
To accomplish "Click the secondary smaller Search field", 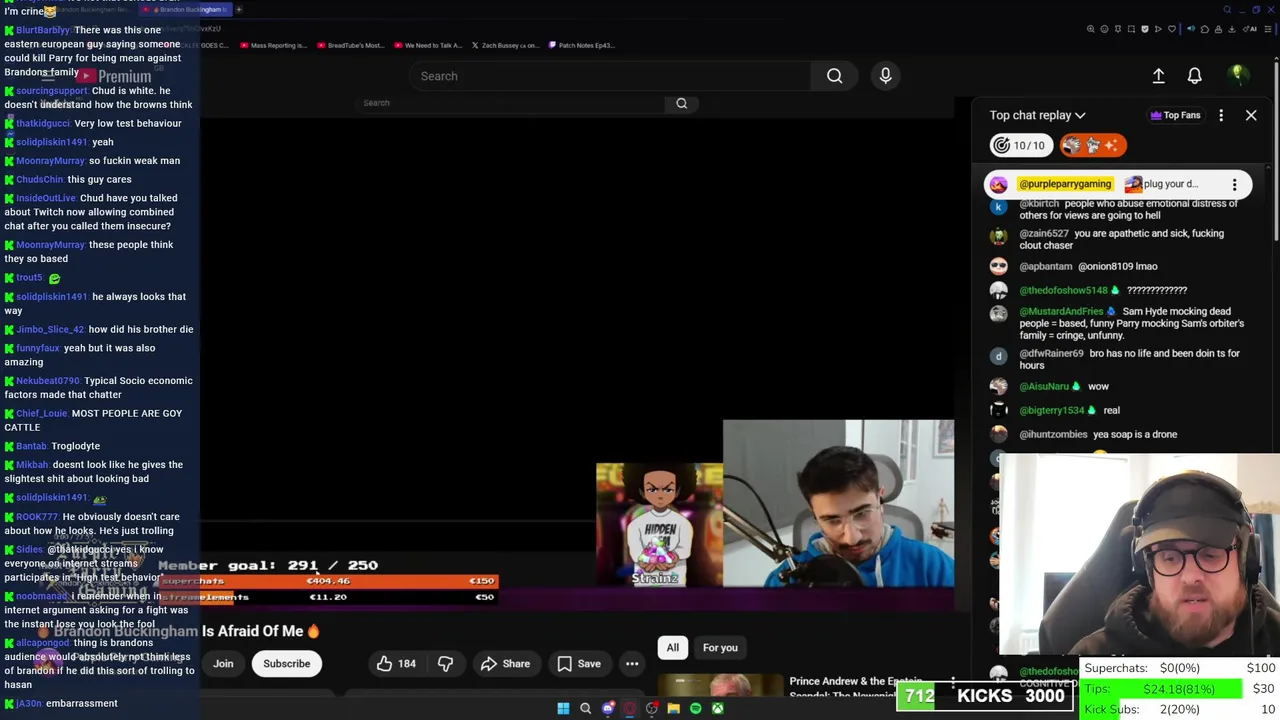I will [x=510, y=103].
